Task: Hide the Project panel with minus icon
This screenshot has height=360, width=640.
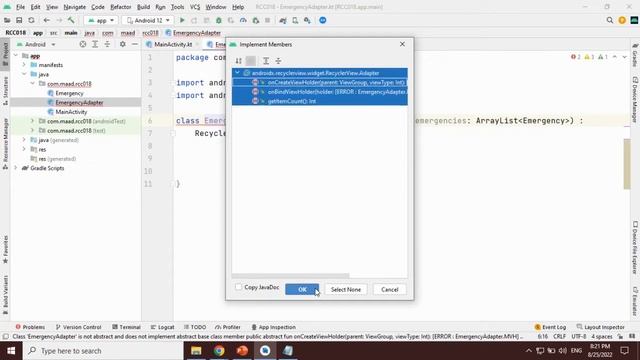Action: point(135,44)
